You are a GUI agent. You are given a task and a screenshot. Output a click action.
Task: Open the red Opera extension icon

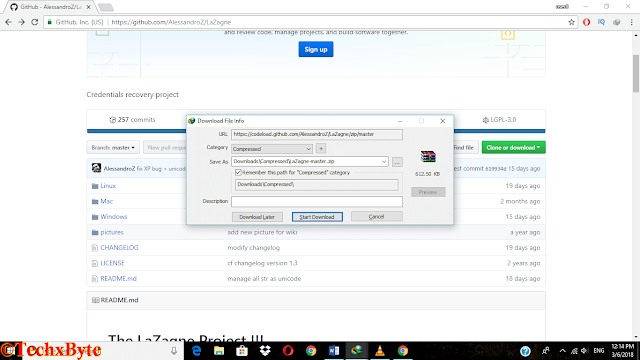point(587,22)
